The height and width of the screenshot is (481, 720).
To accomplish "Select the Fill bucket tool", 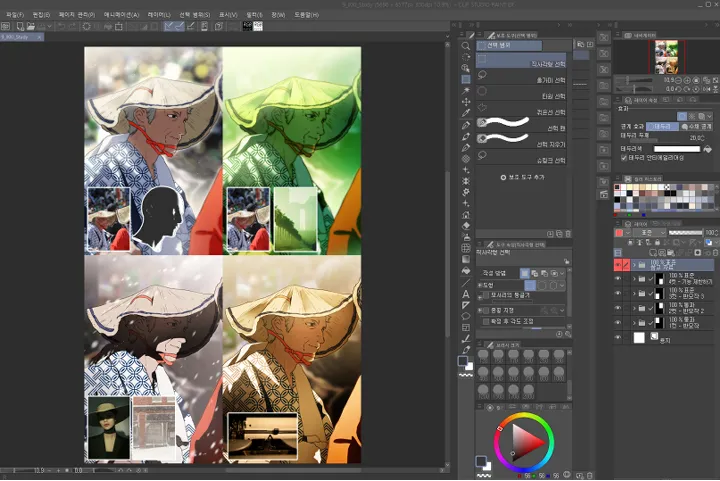I will click(x=466, y=271).
